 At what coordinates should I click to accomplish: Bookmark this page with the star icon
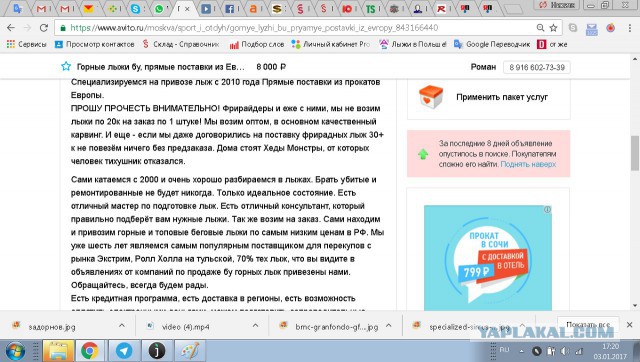pos(553,28)
